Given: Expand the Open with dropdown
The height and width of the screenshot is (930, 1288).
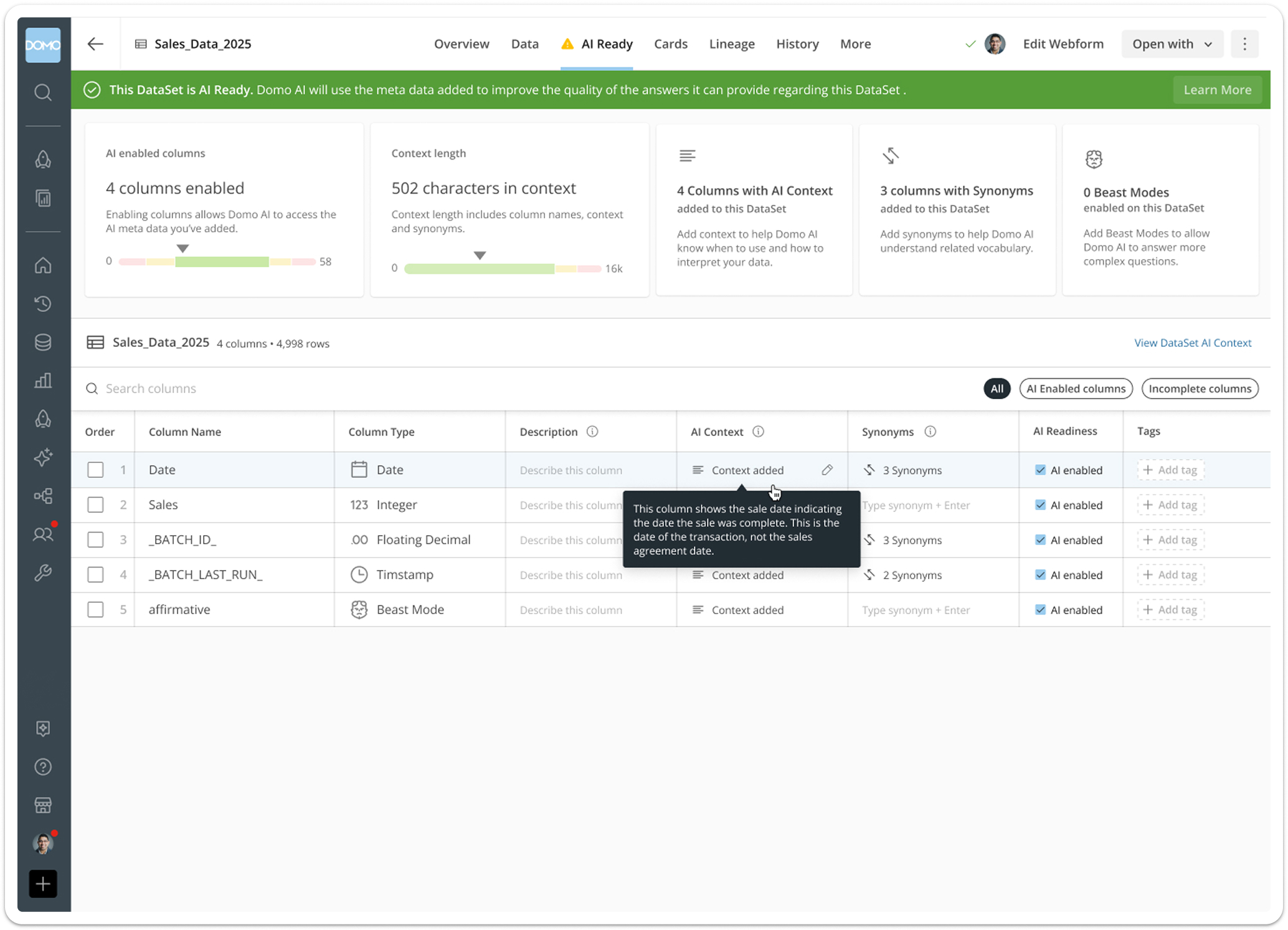Looking at the screenshot, I should coord(1172,44).
